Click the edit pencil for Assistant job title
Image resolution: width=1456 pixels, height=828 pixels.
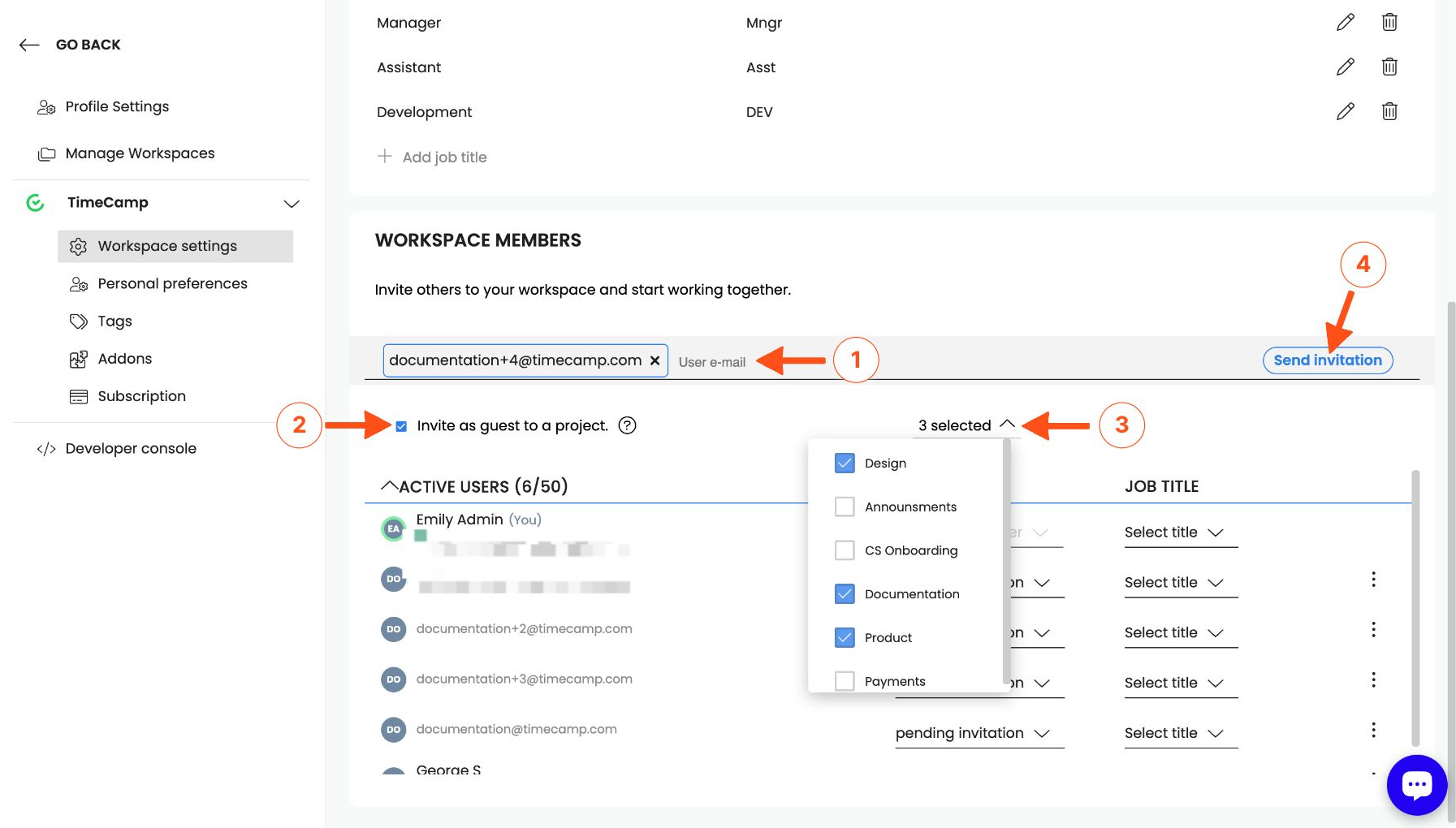(1345, 67)
